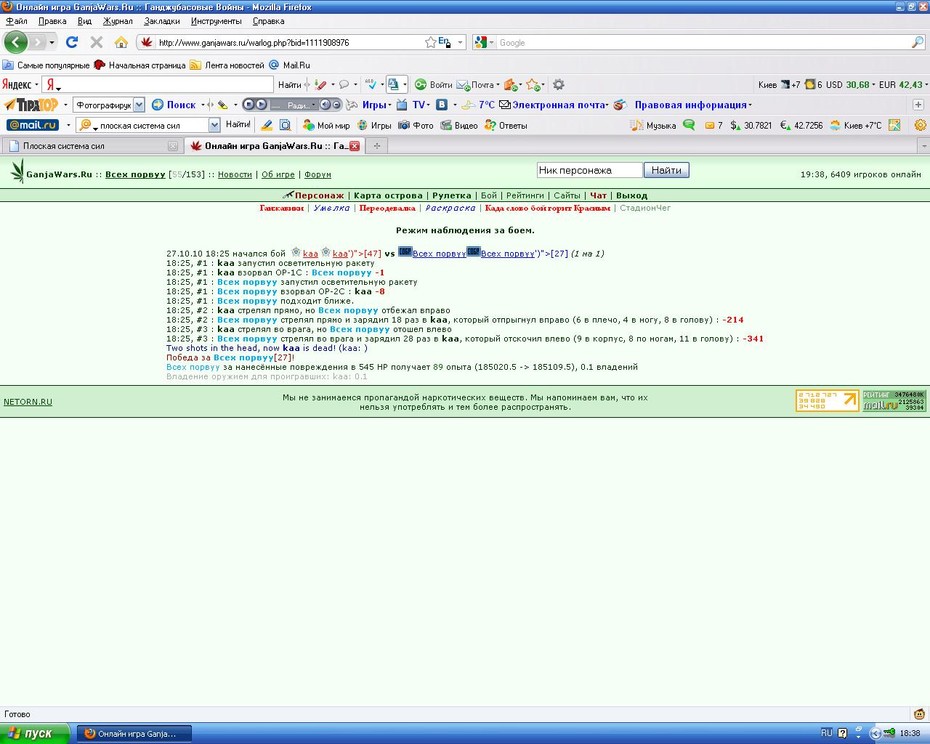Expand the Фотографируют dropdown in TipaTop toolbar
Viewport: 930px width, 744px height.
[x=139, y=105]
